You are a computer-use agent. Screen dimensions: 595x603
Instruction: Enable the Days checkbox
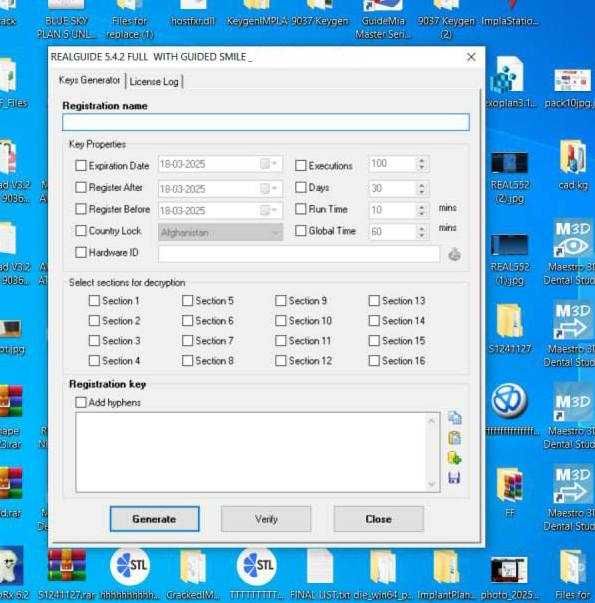pyautogui.click(x=300, y=187)
